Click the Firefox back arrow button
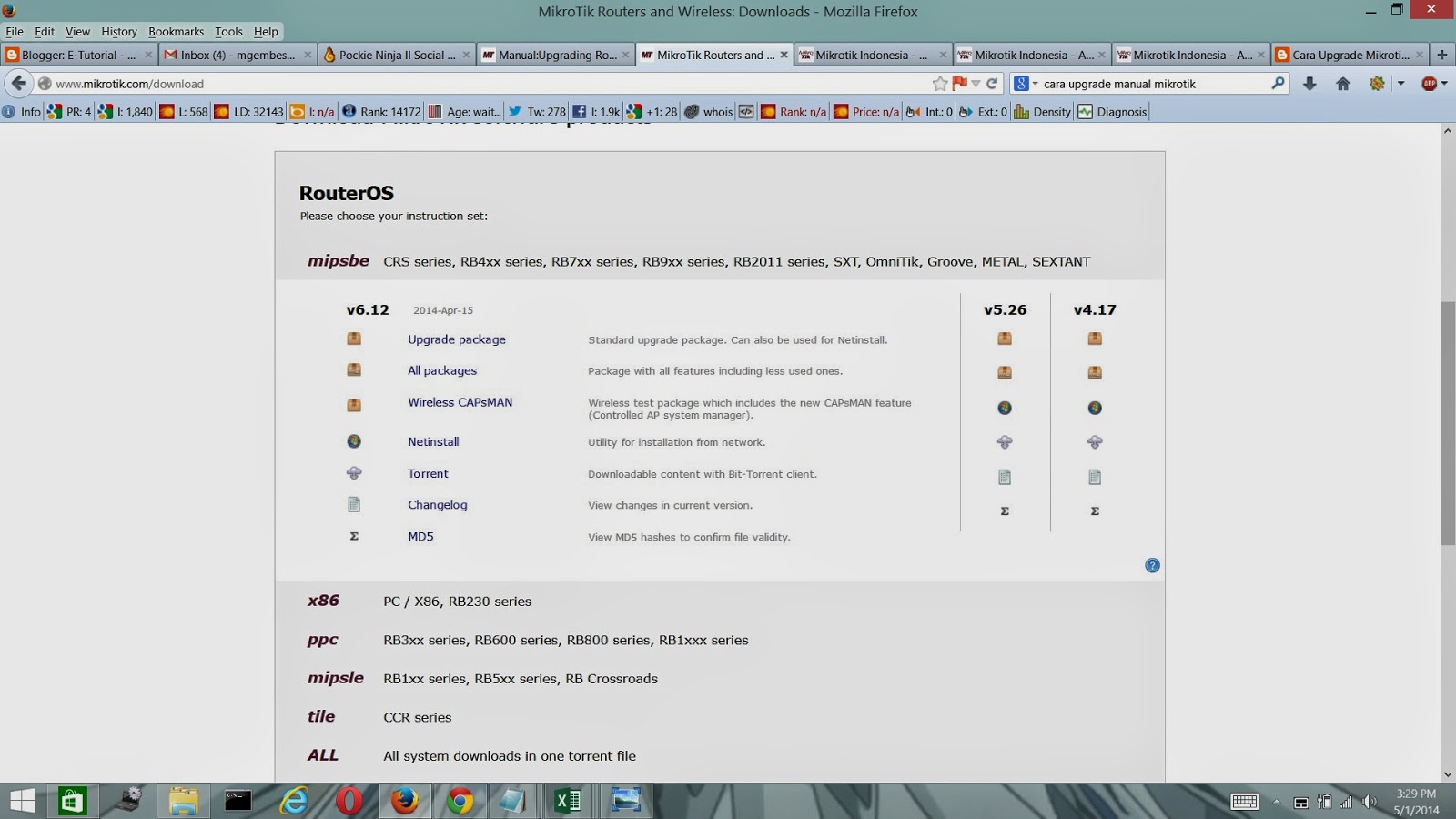Image resolution: width=1456 pixels, height=819 pixels. click(19, 83)
